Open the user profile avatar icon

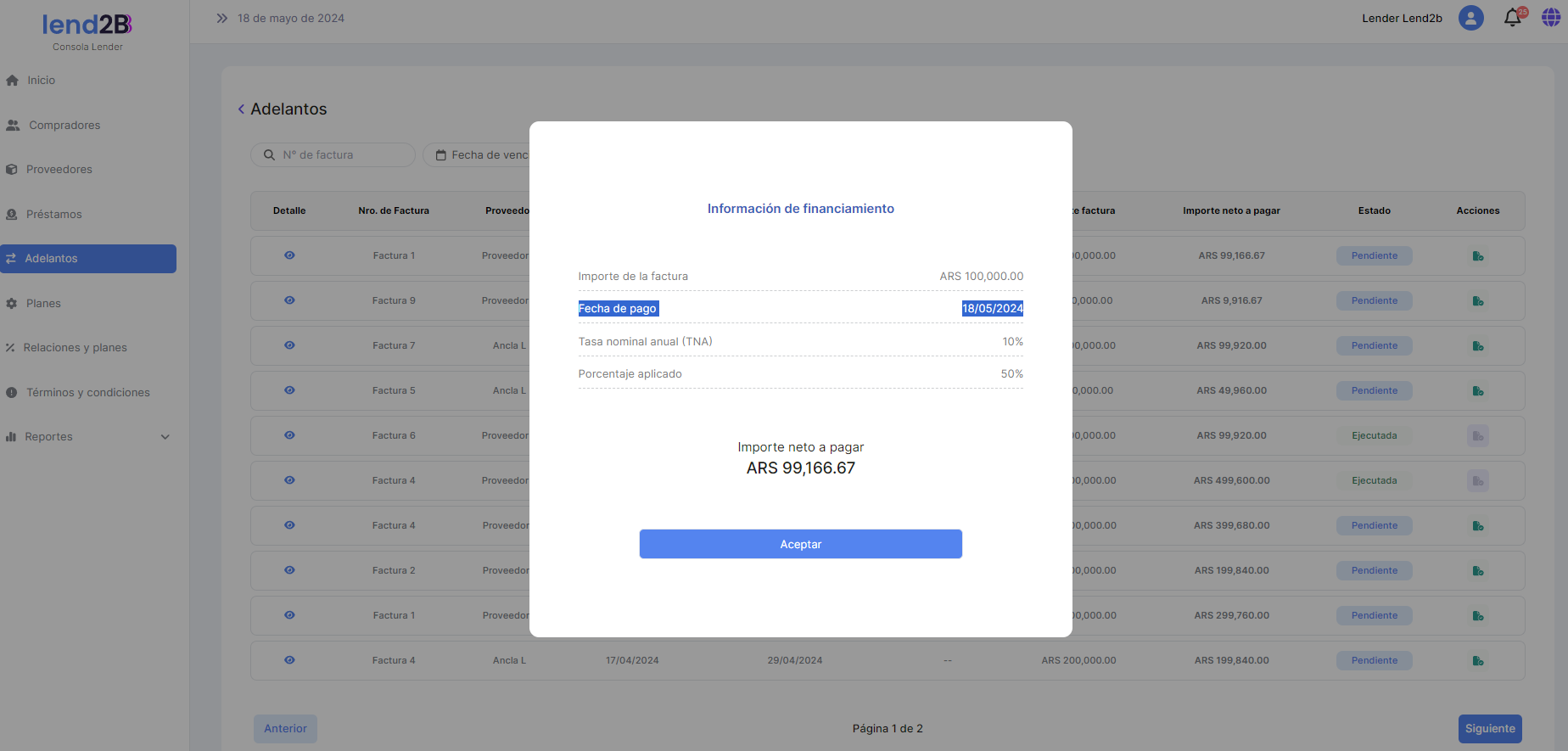pyautogui.click(x=1470, y=18)
